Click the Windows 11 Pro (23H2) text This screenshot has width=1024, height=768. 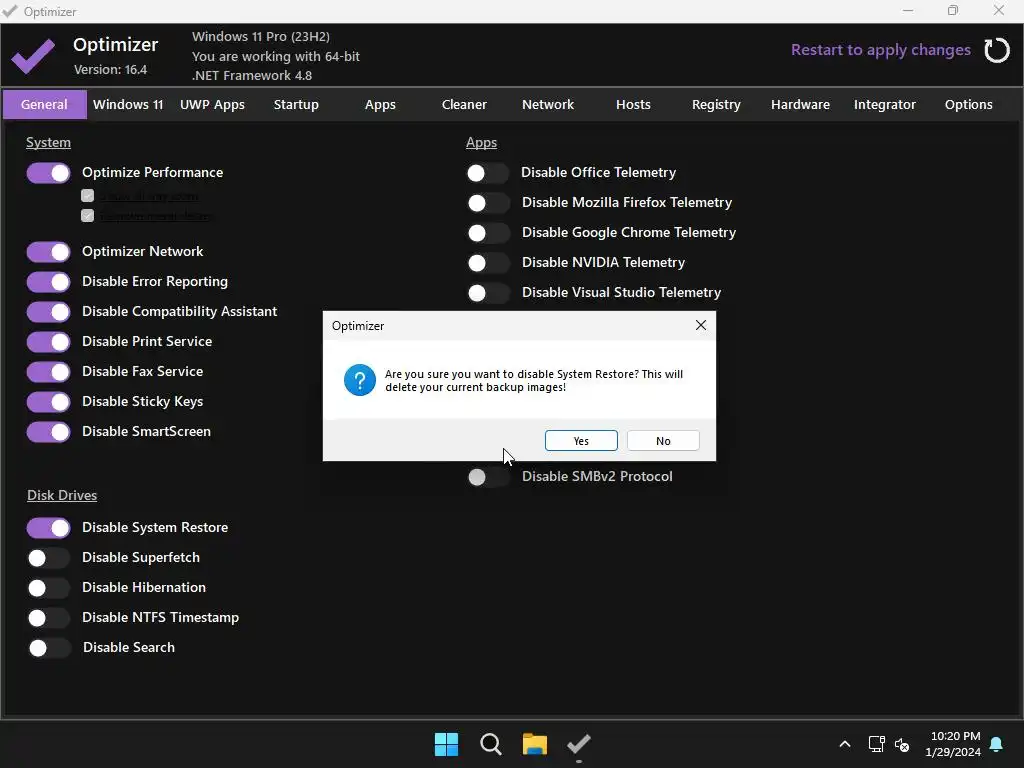coord(261,37)
